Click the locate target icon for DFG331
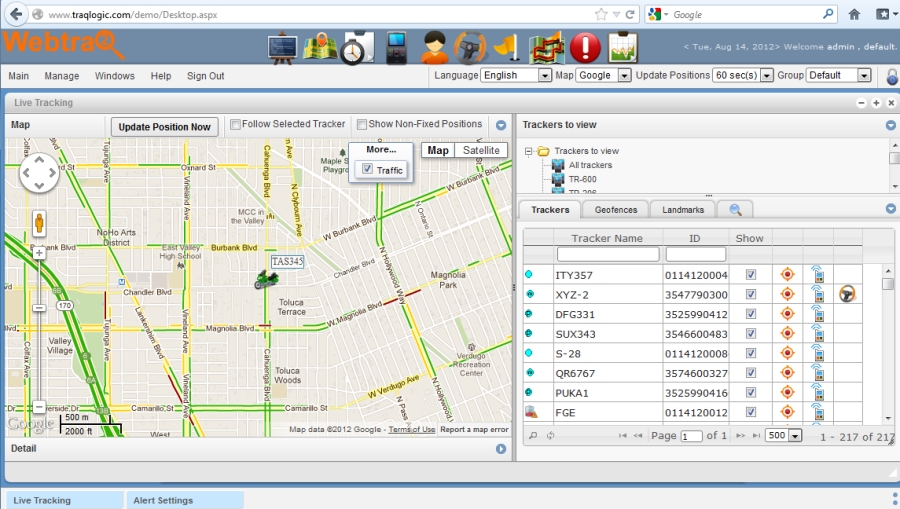This screenshot has height=509, width=900. click(788, 314)
